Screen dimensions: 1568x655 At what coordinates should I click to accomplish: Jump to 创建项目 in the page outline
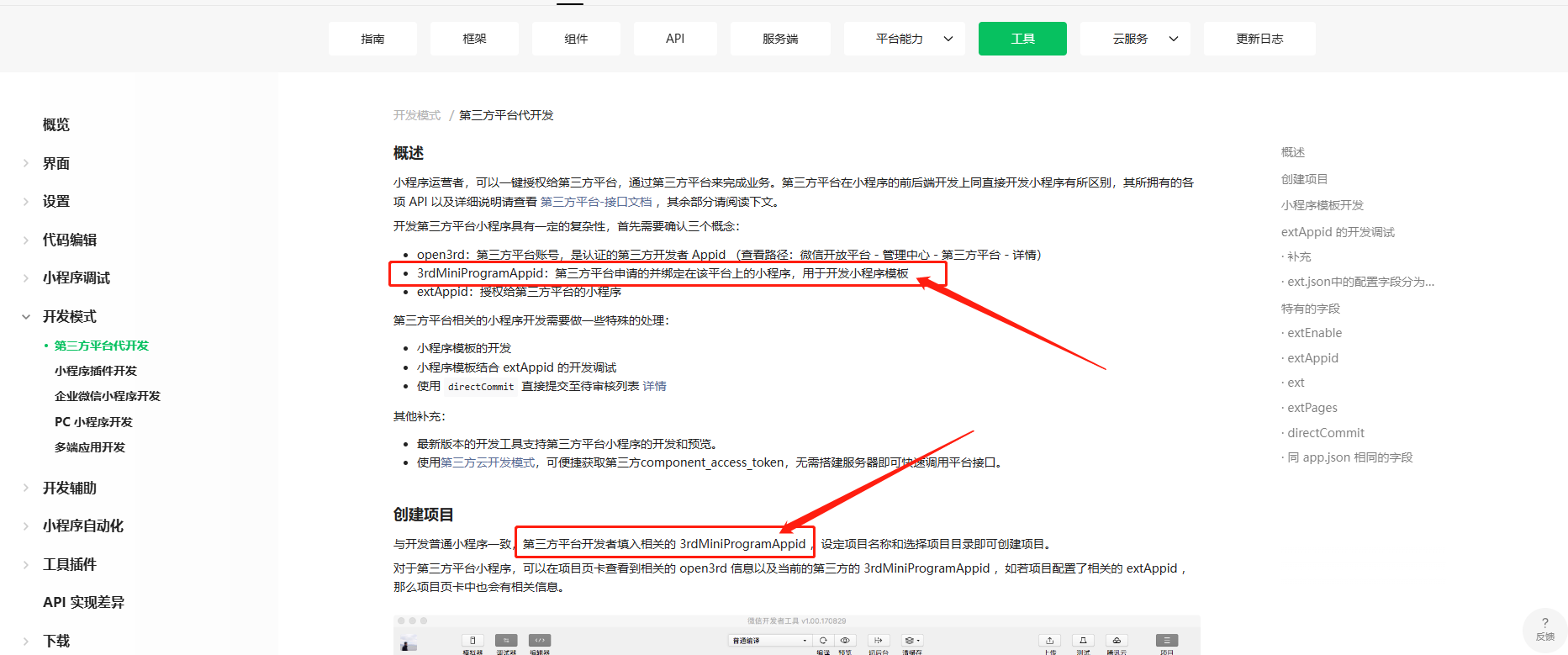pyautogui.click(x=1304, y=179)
